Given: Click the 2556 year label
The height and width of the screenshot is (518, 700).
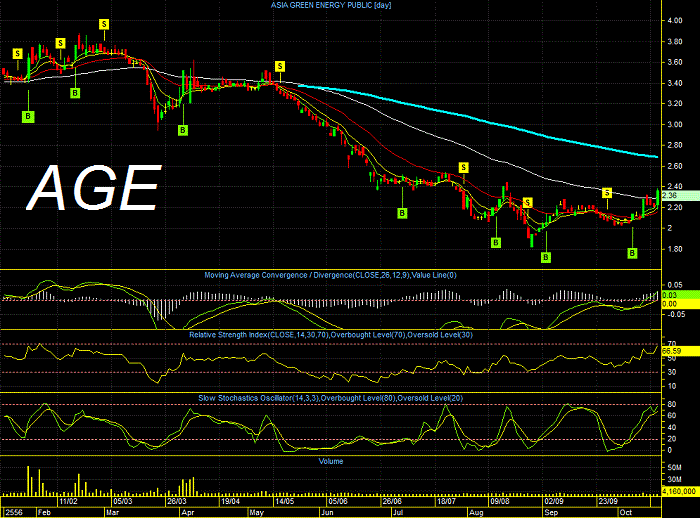Looking at the screenshot, I should 13,512.
